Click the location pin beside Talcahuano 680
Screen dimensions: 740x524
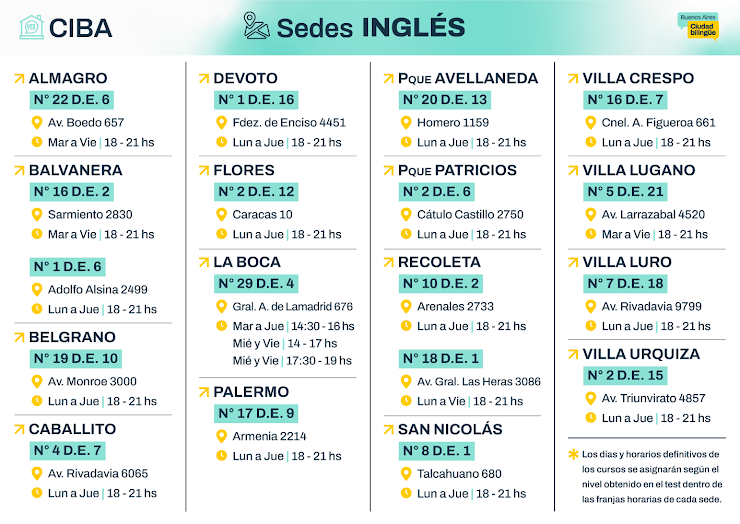click(406, 474)
